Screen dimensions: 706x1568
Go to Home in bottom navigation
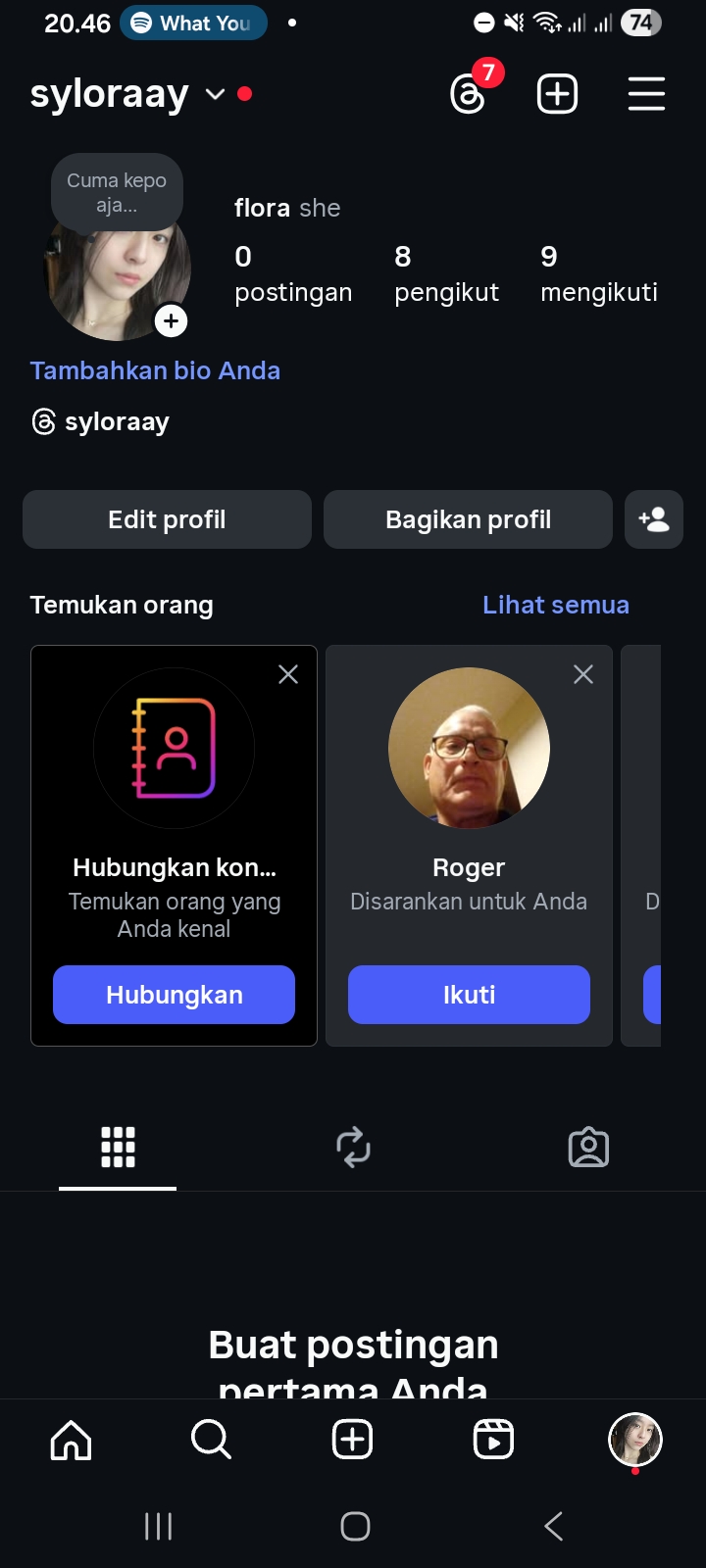(71, 1441)
